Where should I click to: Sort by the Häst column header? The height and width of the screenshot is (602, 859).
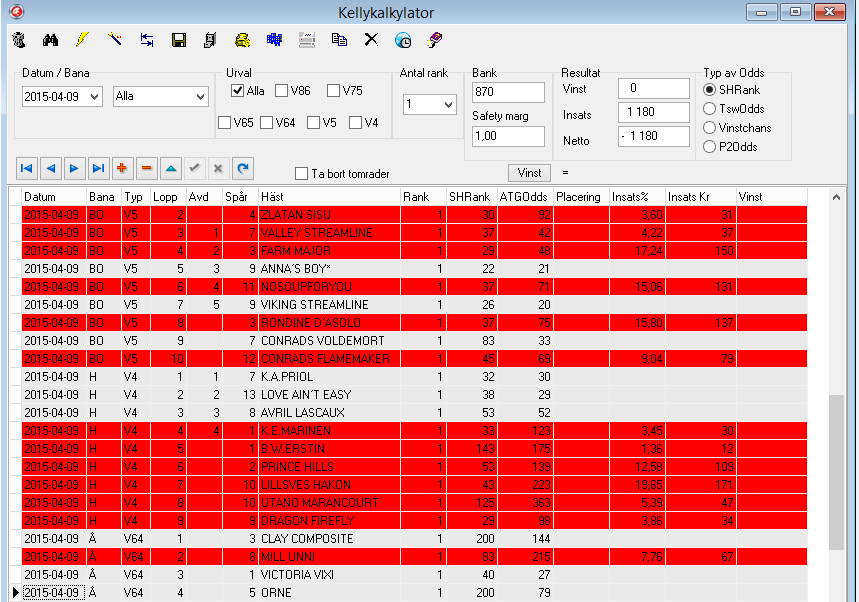click(329, 197)
